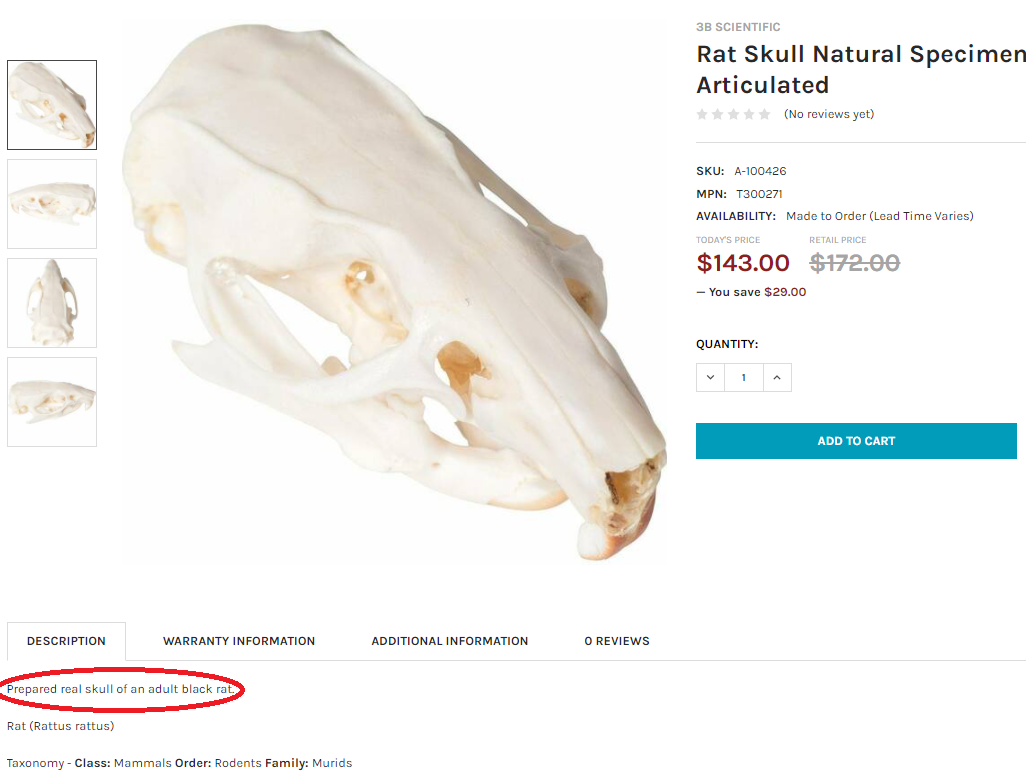
Task: Click Add to Cart button
Action: (x=856, y=441)
